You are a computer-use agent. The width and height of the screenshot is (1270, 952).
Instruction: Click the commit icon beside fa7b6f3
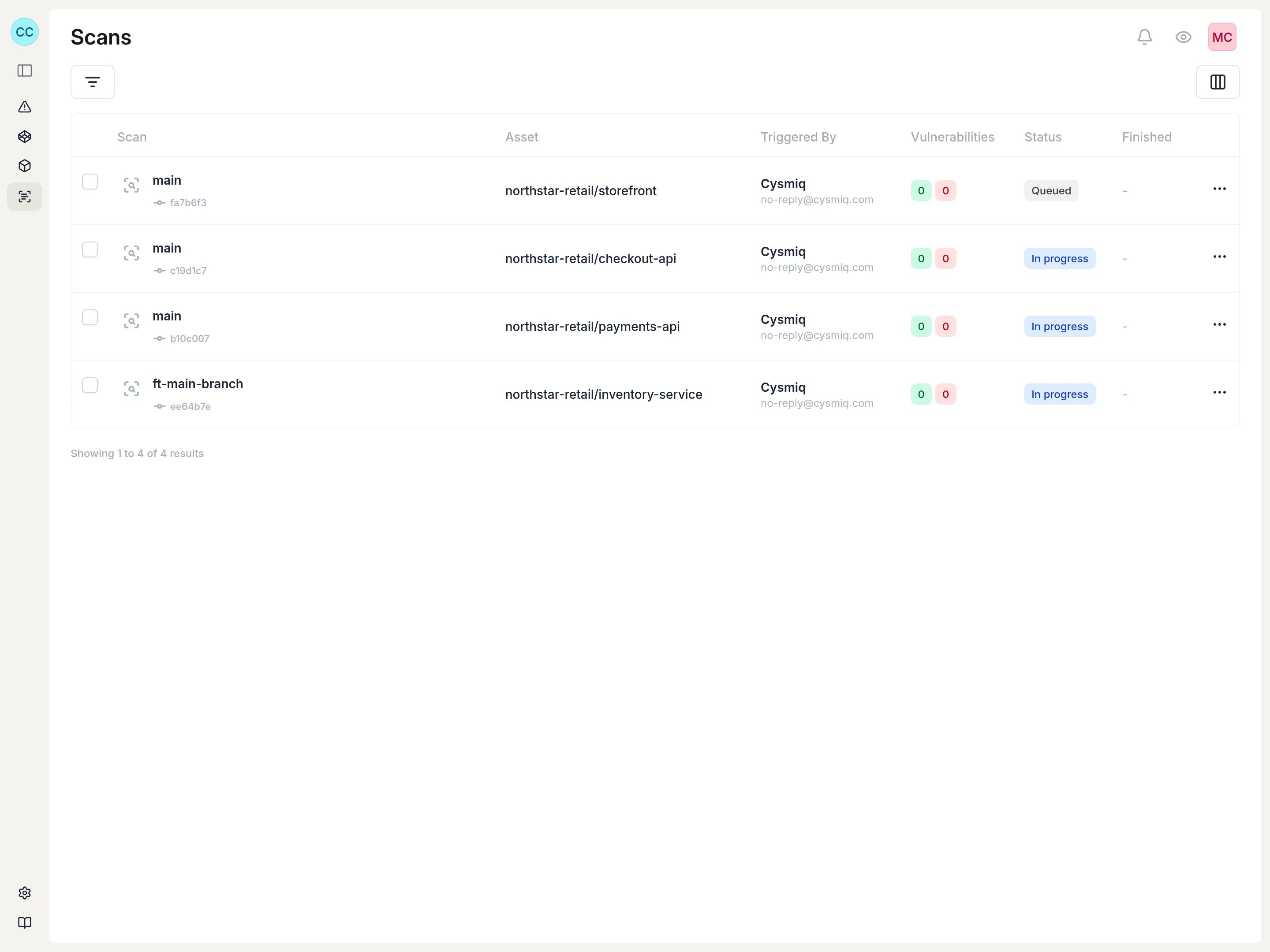point(160,203)
